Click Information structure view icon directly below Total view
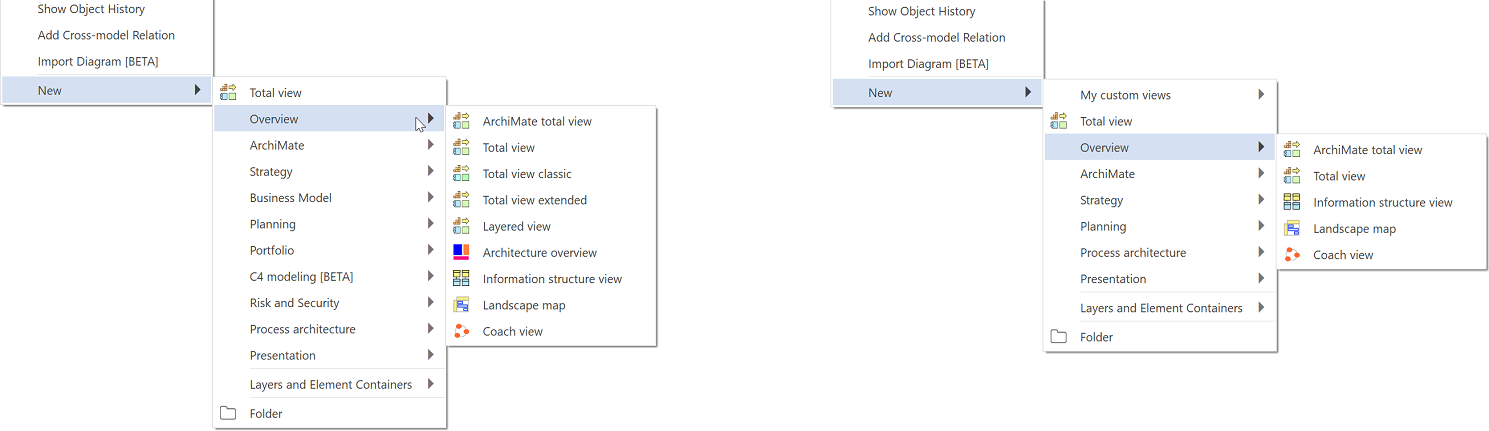This screenshot has width=1489, height=431. pos(1292,202)
